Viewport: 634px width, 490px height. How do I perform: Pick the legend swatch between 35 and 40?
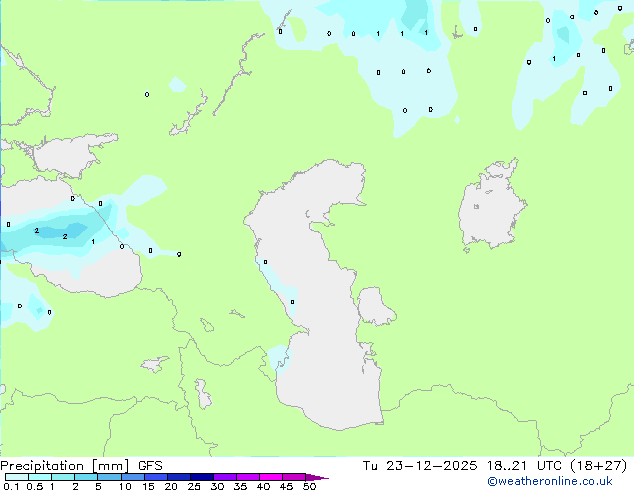click(247, 477)
